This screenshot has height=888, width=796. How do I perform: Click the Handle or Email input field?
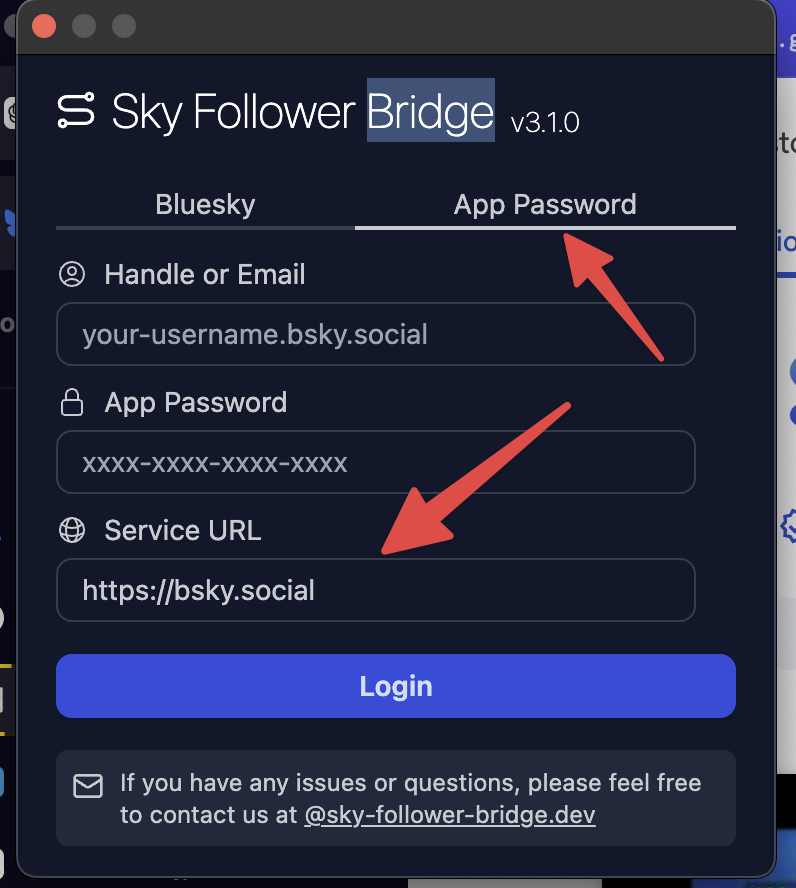tap(376, 334)
